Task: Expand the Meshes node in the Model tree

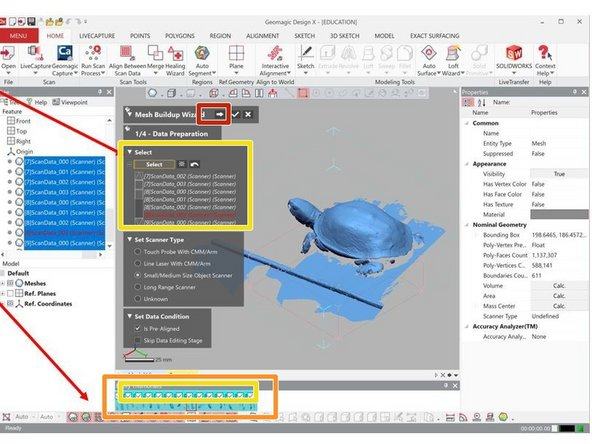Action: pos(3,283)
